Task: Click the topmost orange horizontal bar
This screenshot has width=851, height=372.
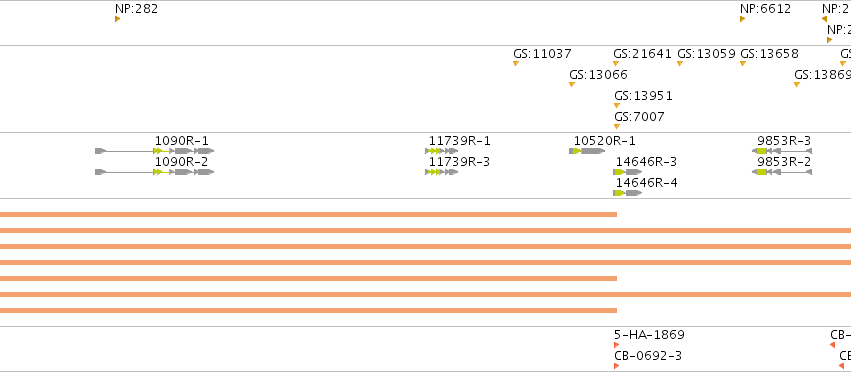Action: point(308,215)
